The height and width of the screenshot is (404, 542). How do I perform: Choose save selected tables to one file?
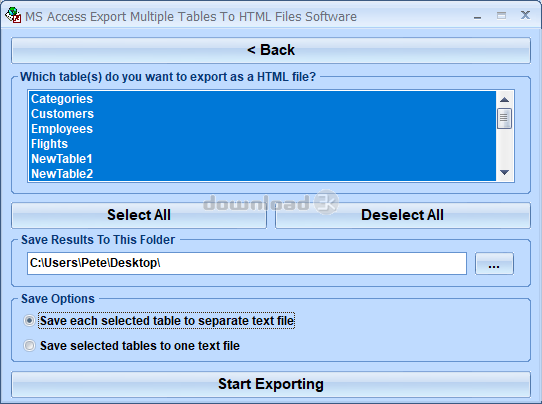click(x=29, y=346)
